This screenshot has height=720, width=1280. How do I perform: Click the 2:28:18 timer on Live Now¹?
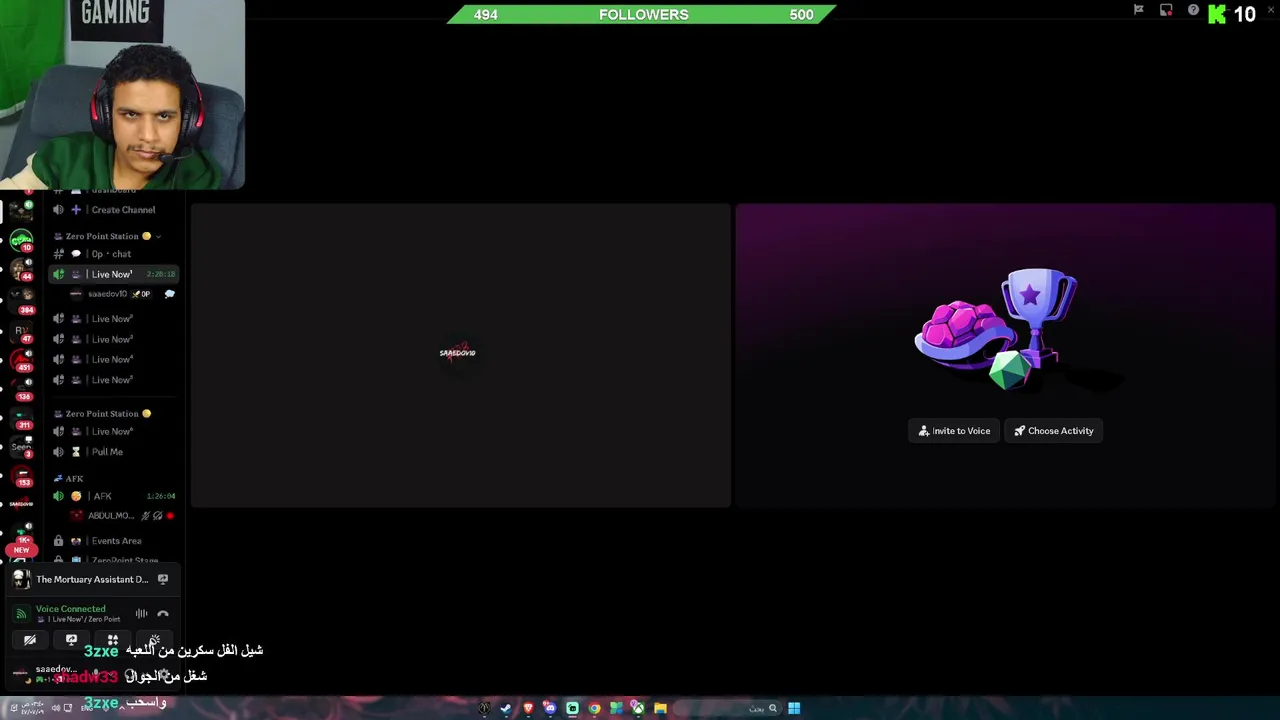coord(161,274)
